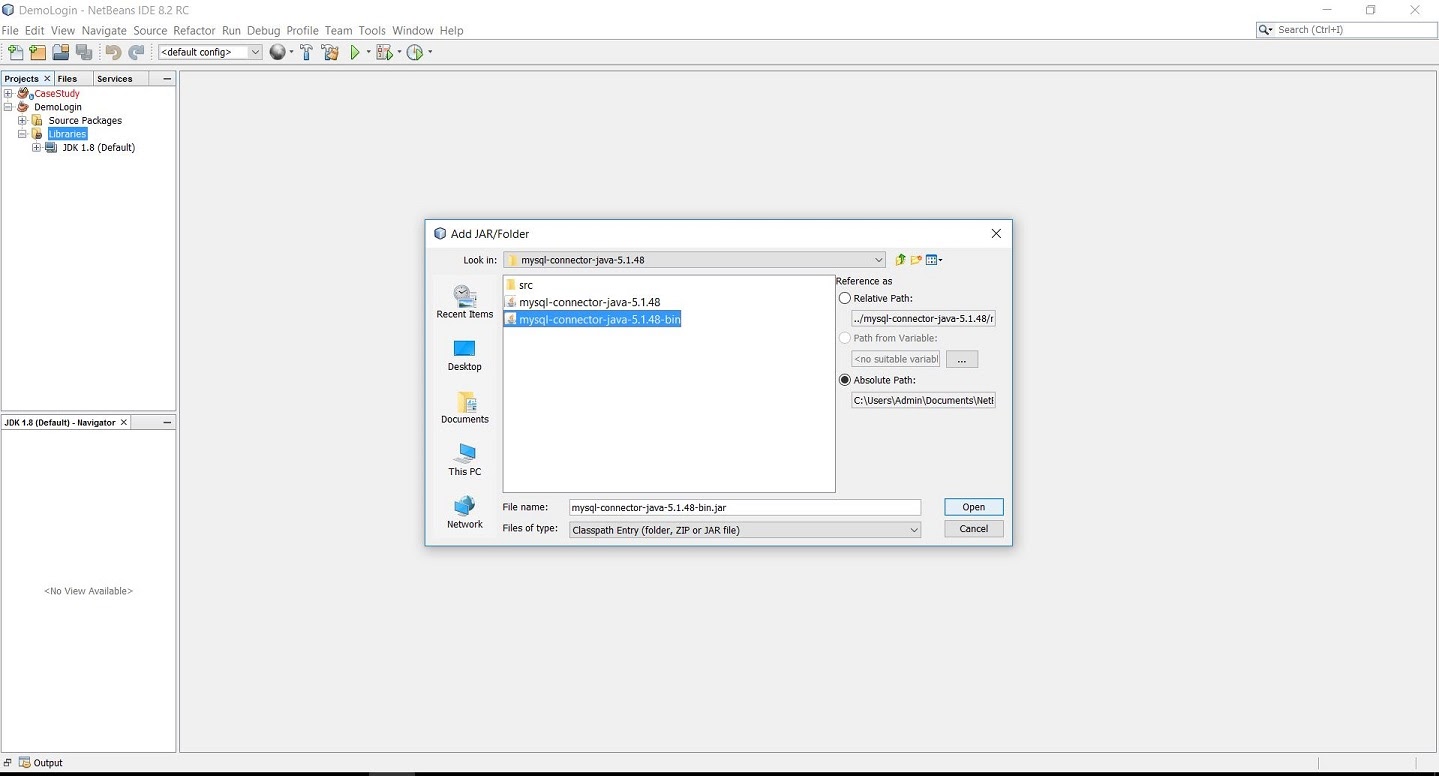Click into the File name field
The width and height of the screenshot is (1439, 776).
point(744,508)
